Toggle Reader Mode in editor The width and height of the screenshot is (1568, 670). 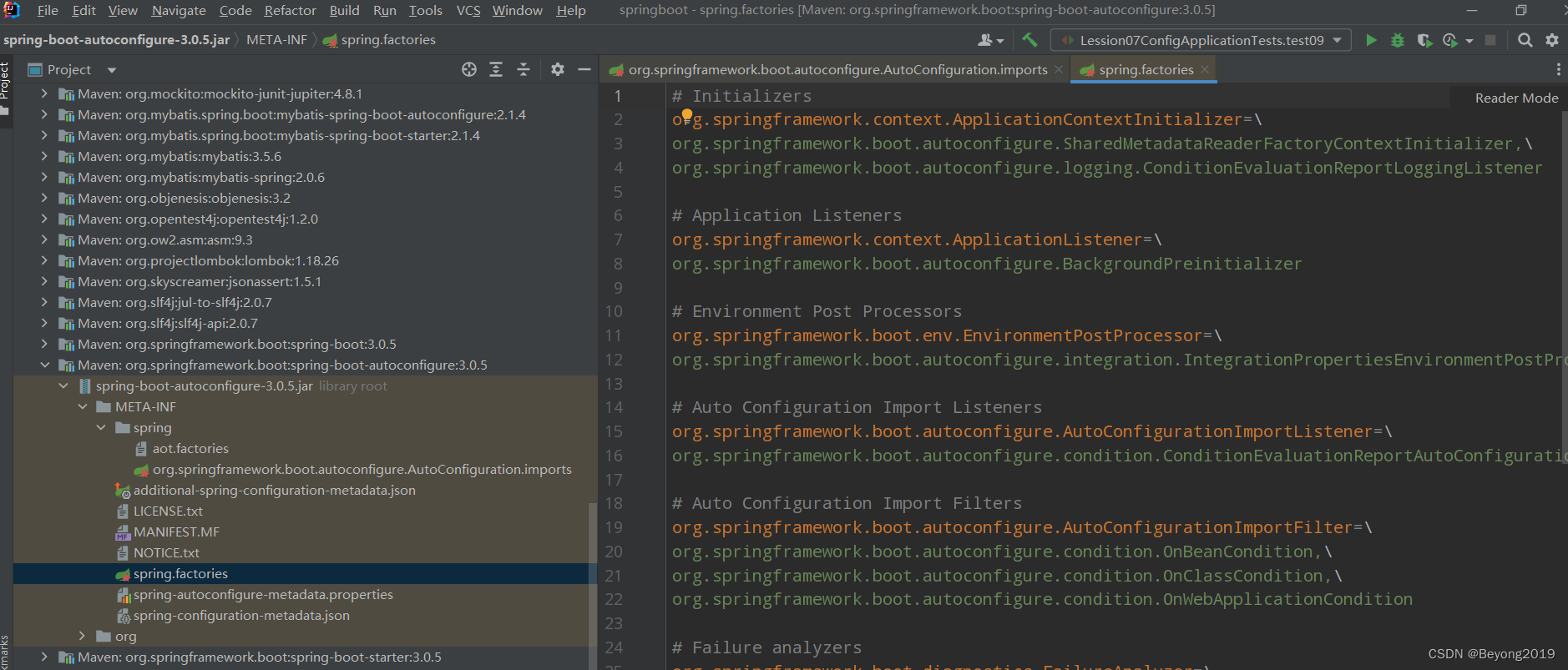tap(1516, 98)
